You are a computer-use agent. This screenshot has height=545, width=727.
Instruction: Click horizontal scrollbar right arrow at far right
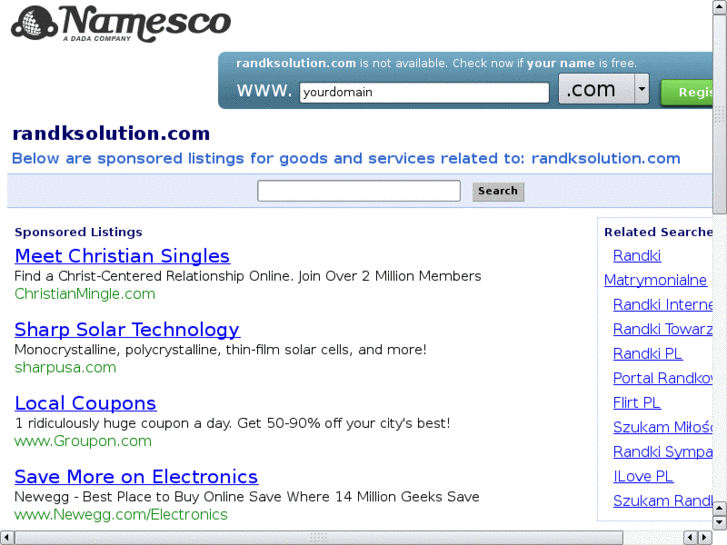pyautogui.click(x=705, y=538)
